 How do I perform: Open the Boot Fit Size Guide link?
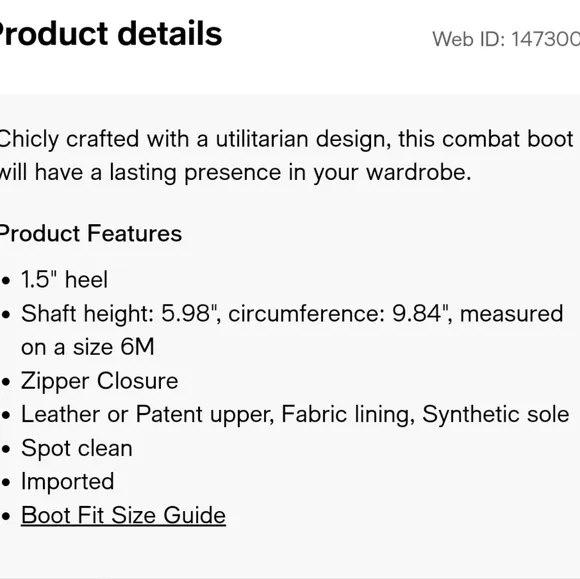tap(123, 515)
